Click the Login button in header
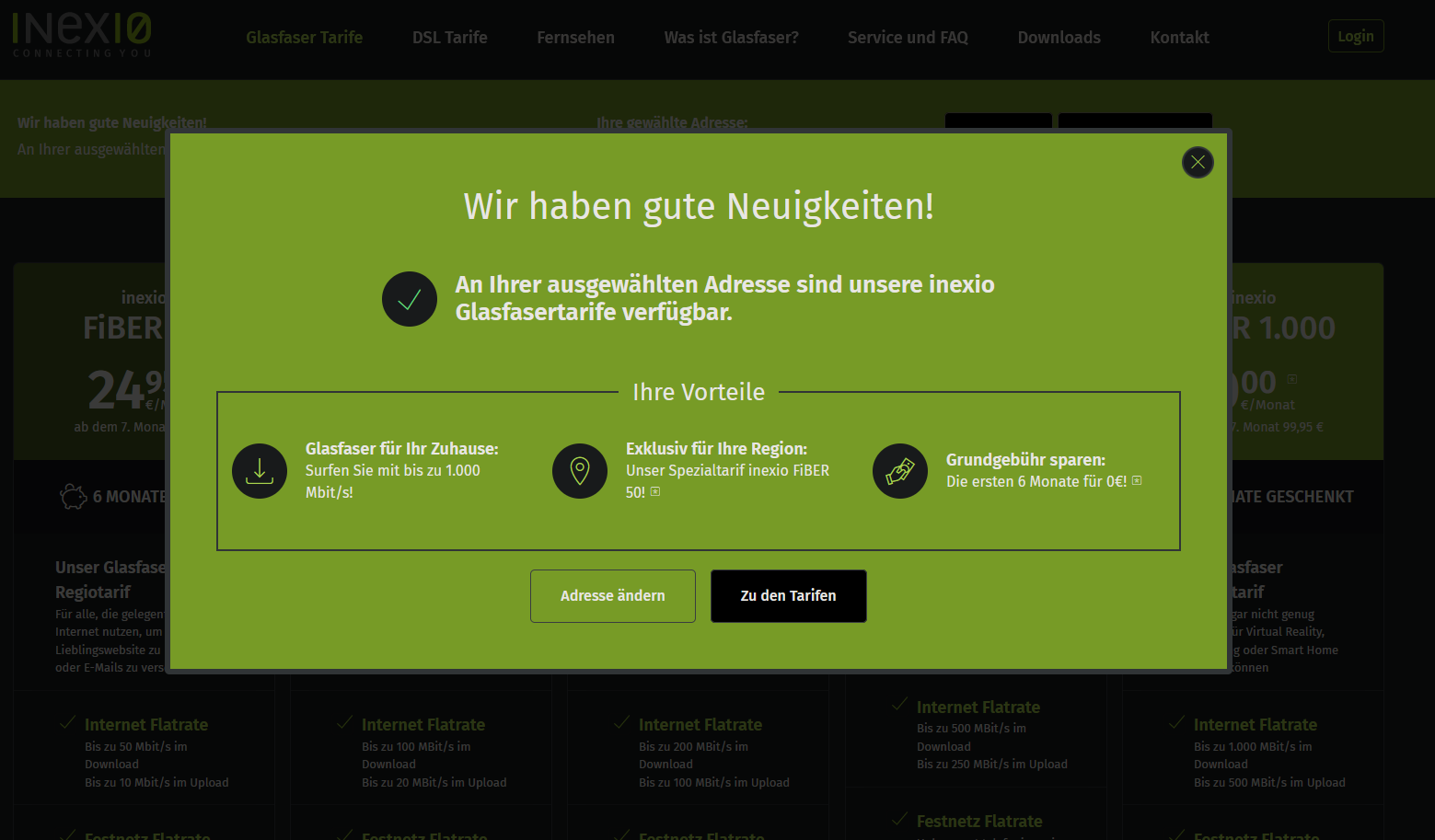Viewport: 1435px width, 840px height. [x=1356, y=36]
